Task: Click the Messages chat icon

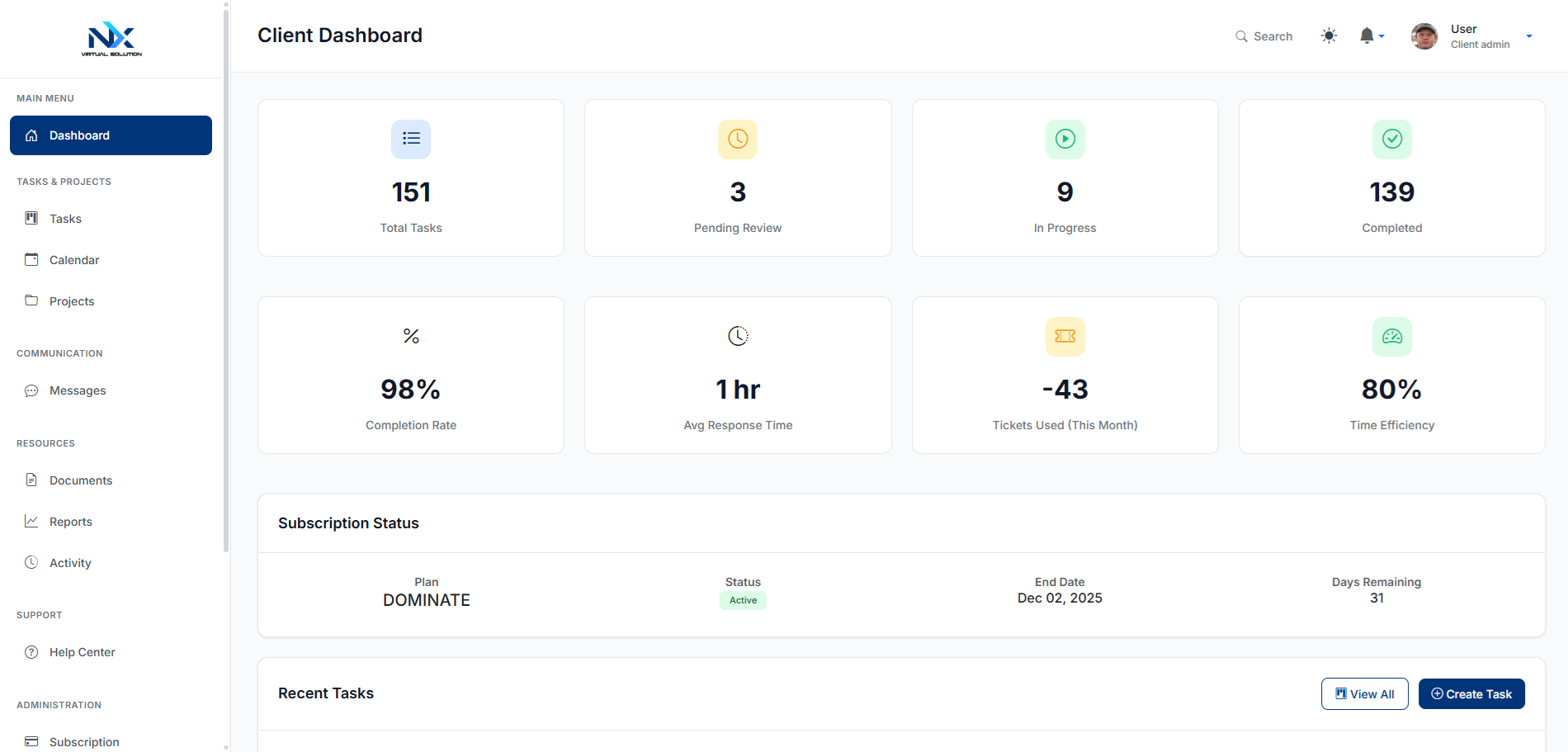Action: pyautogui.click(x=31, y=390)
